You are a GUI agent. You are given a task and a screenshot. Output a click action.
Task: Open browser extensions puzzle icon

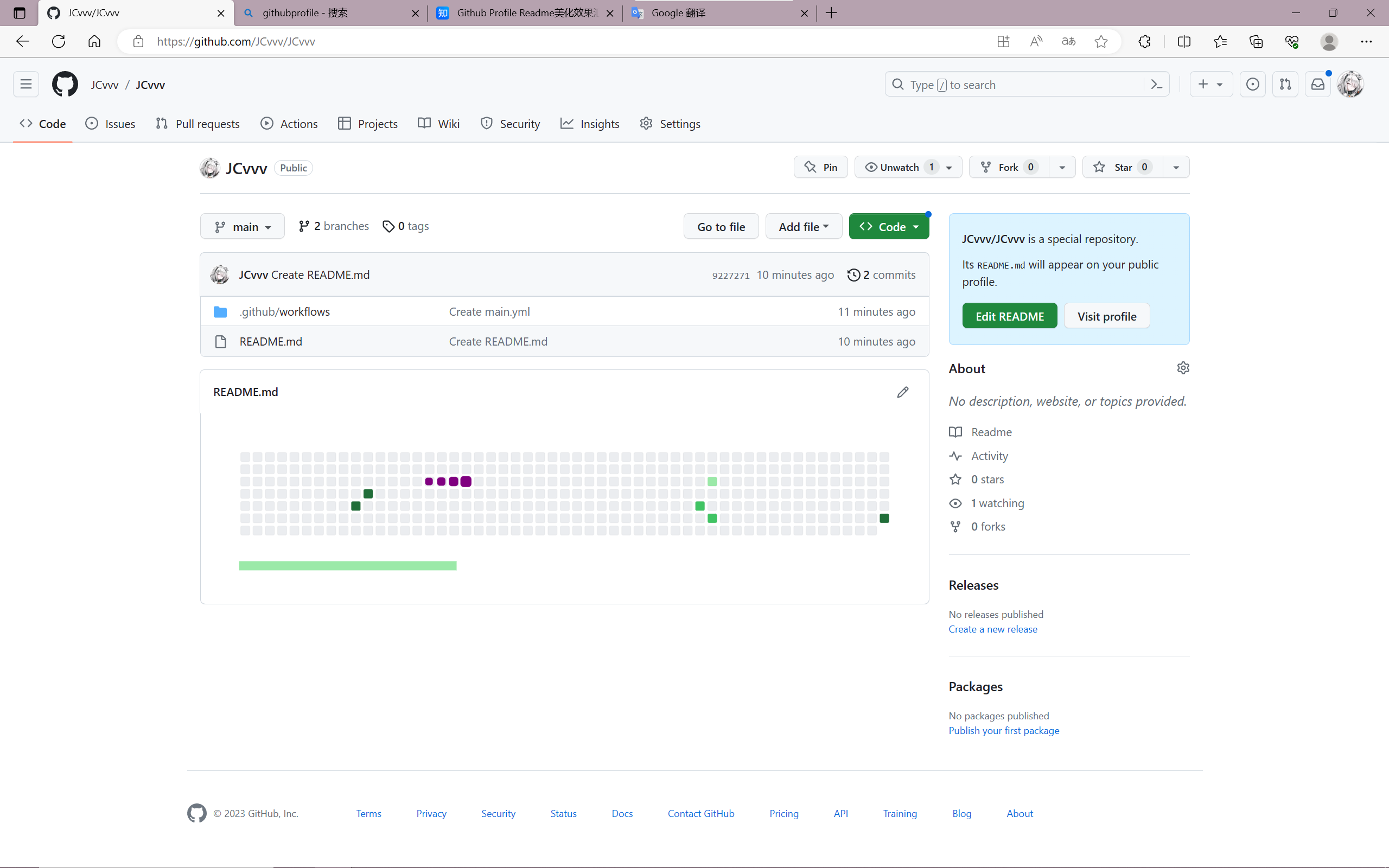click(1144, 41)
